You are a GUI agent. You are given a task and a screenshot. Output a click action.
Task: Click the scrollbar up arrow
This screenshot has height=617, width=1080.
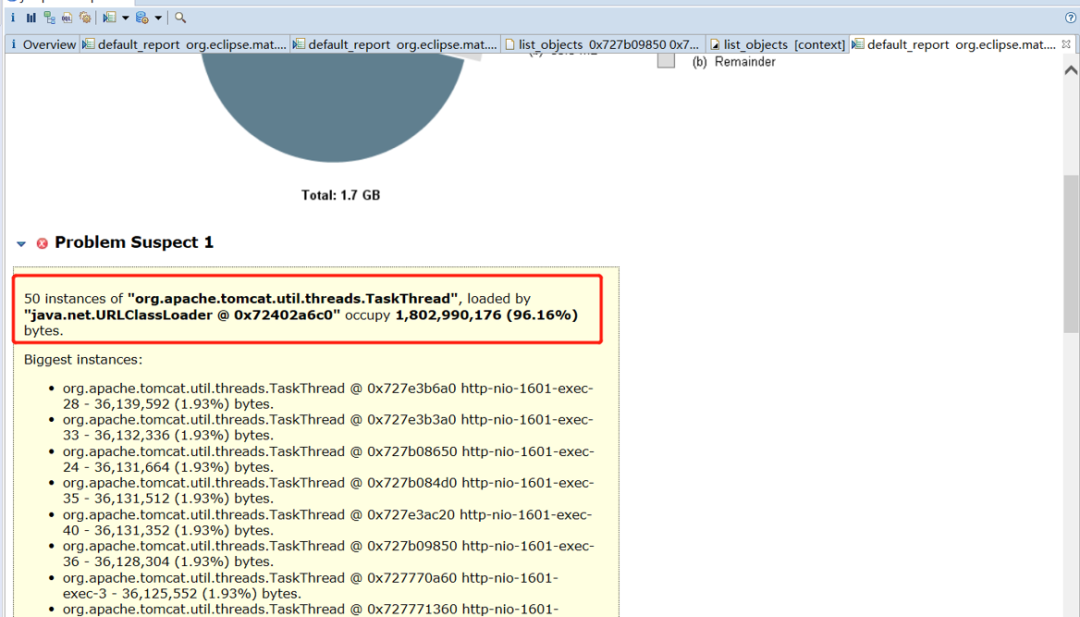tap(1070, 70)
